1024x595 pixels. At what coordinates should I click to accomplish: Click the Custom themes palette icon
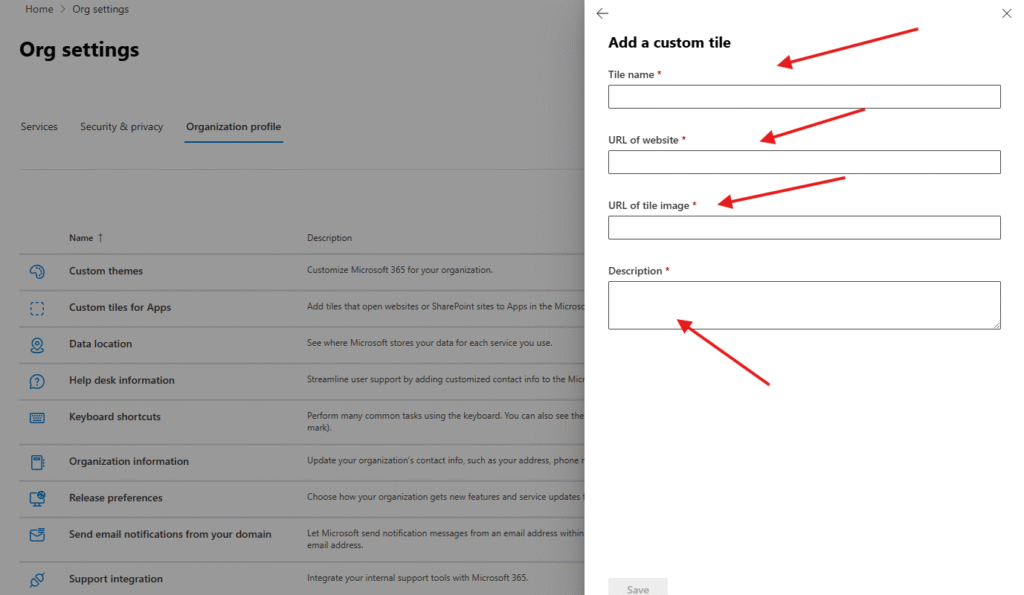point(37,271)
